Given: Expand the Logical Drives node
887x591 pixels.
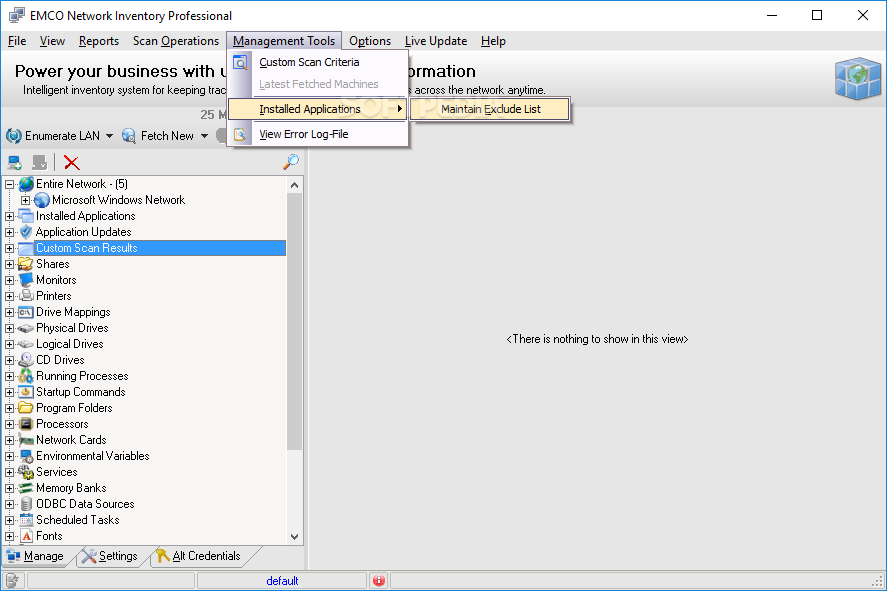Looking at the screenshot, I should (x=10, y=344).
